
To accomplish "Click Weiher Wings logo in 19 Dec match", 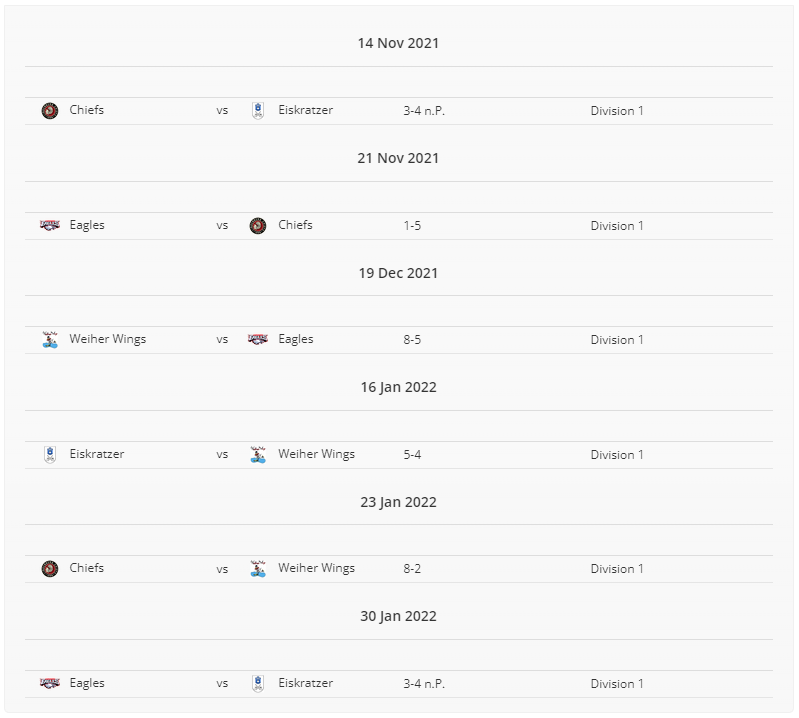I will pyautogui.click(x=49, y=340).
